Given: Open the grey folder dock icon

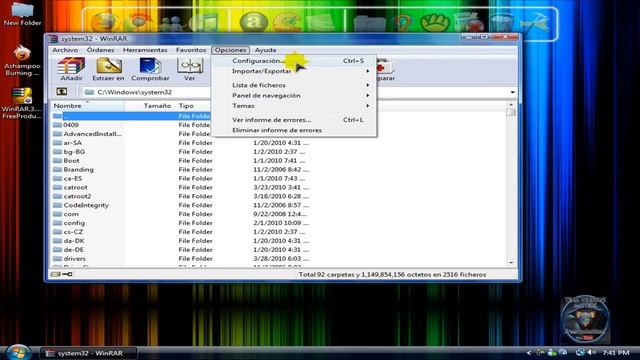Looking at the screenshot, I should click(369, 23).
